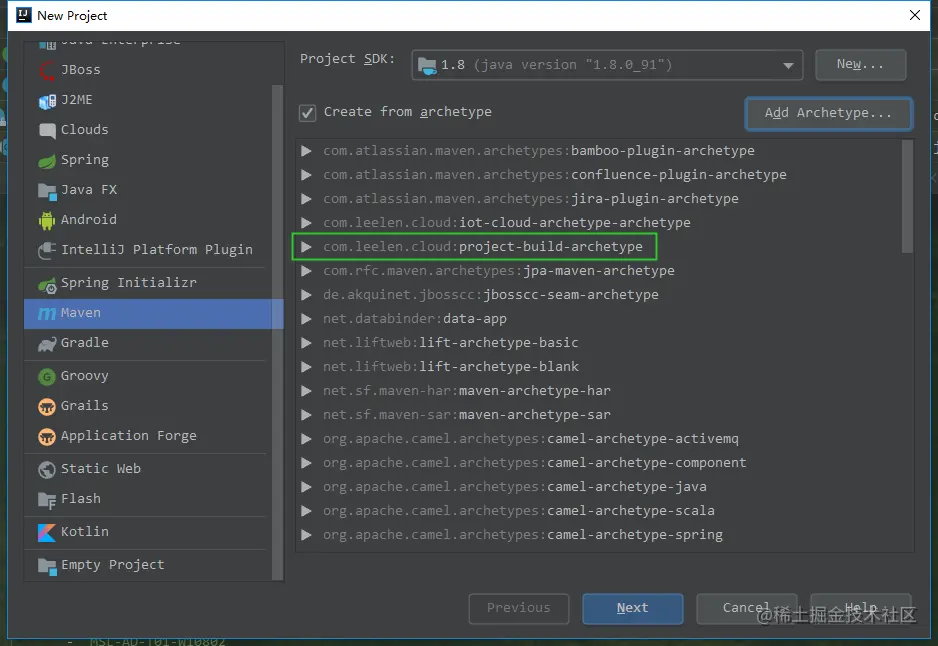The width and height of the screenshot is (938, 646).
Task: Expand bamboo-plugin-archetype node
Action: pos(306,151)
